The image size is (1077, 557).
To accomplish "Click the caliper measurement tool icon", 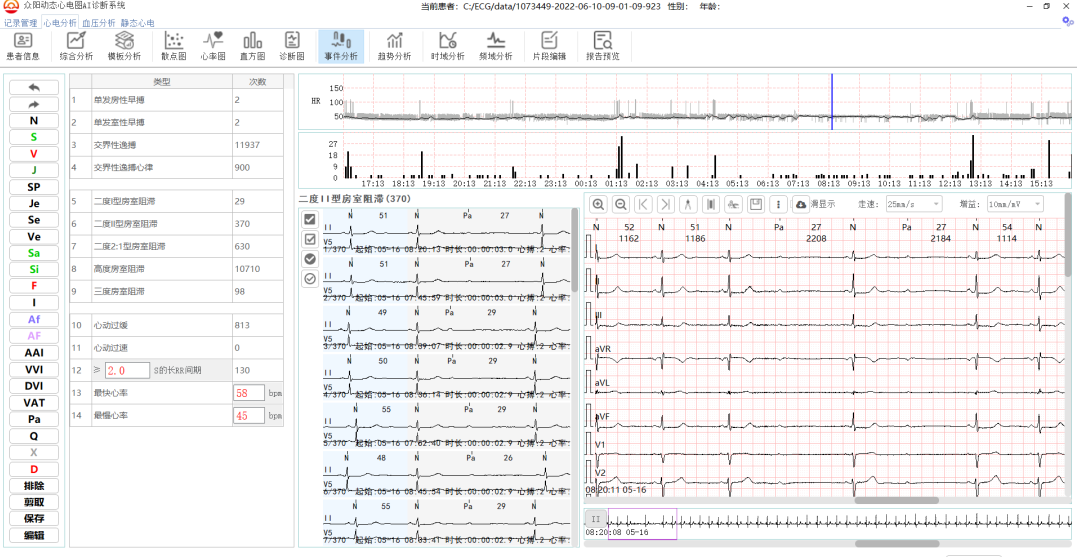I will point(687,204).
